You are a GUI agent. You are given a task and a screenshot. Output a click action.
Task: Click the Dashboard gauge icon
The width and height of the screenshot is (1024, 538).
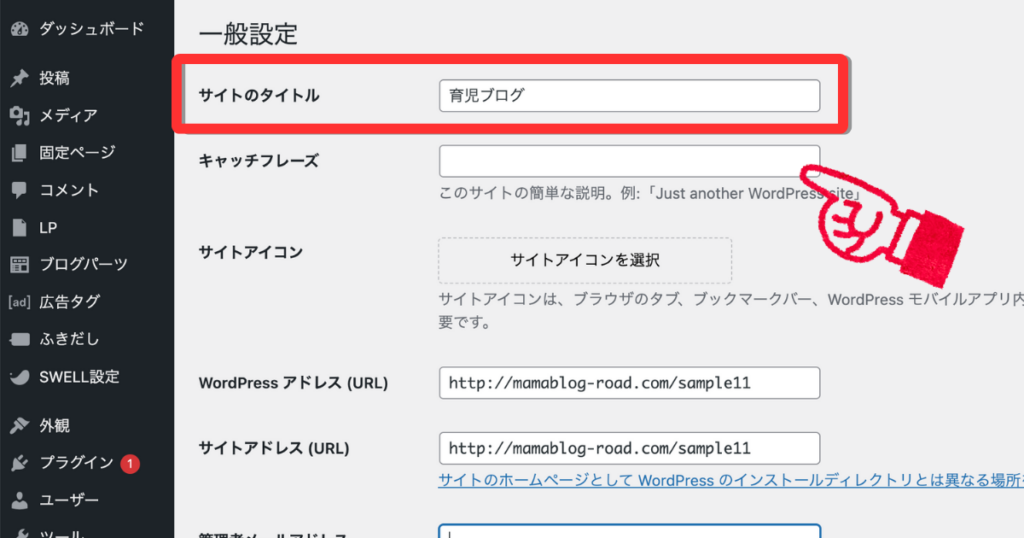(20, 29)
